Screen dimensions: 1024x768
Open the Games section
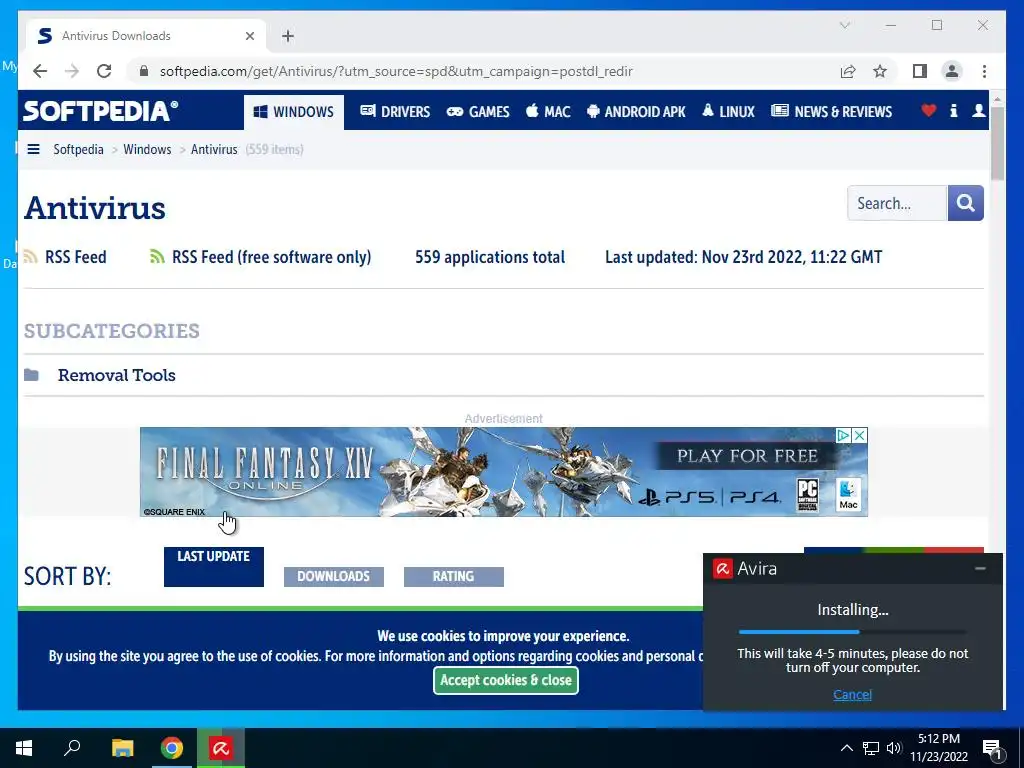tap(477, 112)
